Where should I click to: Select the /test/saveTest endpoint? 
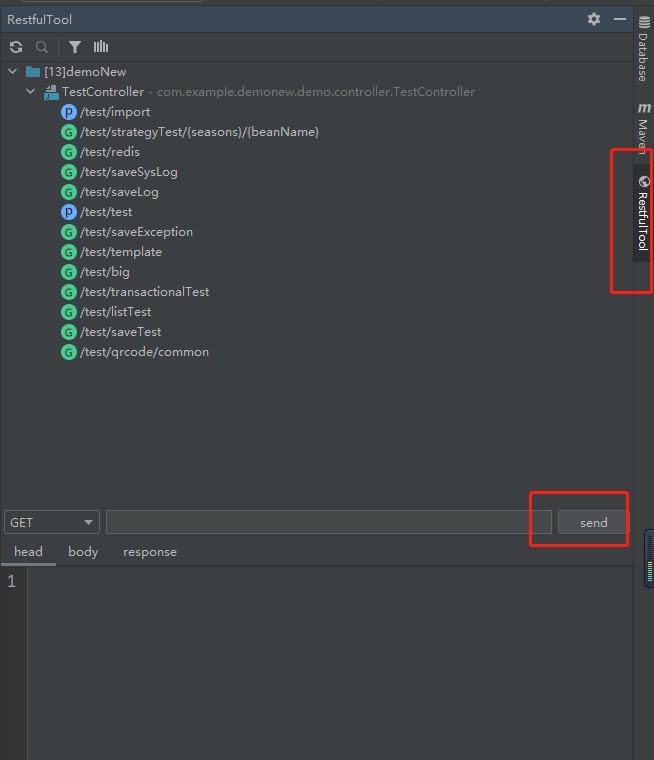tap(120, 332)
